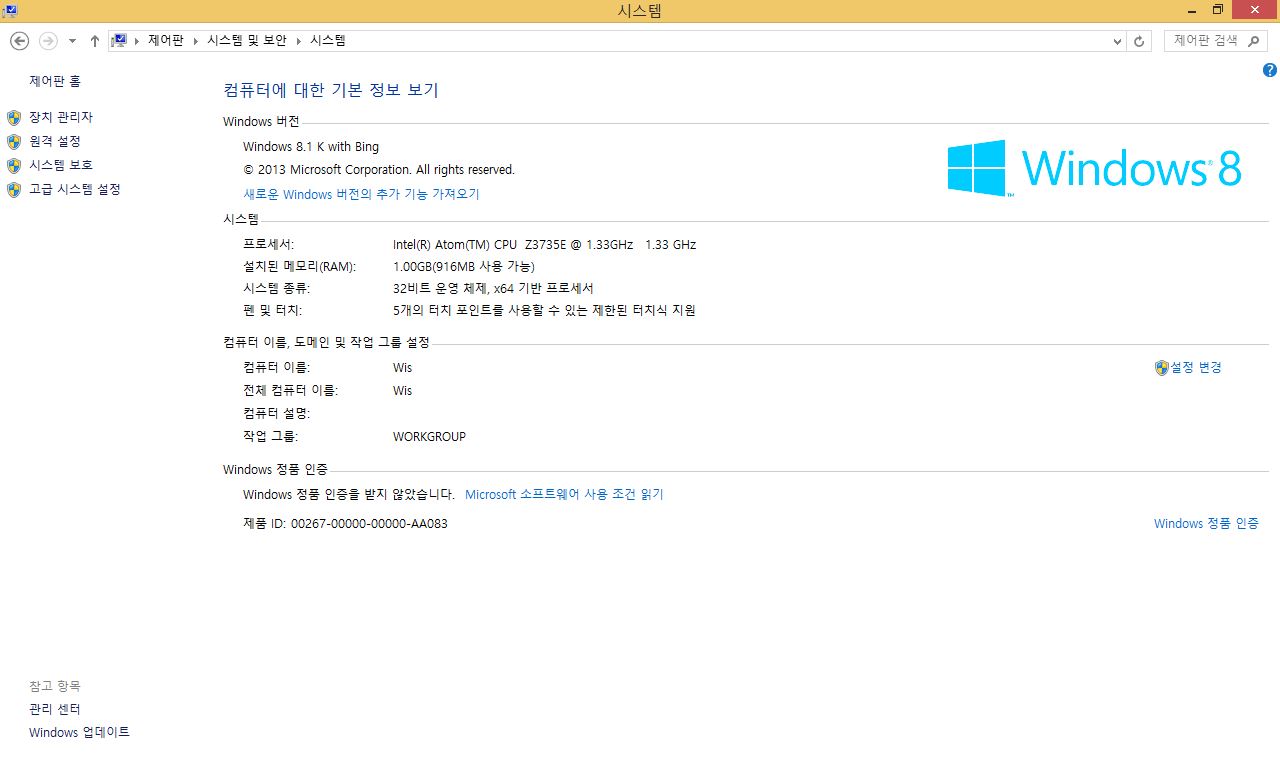
Task: Open 제어판 홈 link
Action: (55, 81)
